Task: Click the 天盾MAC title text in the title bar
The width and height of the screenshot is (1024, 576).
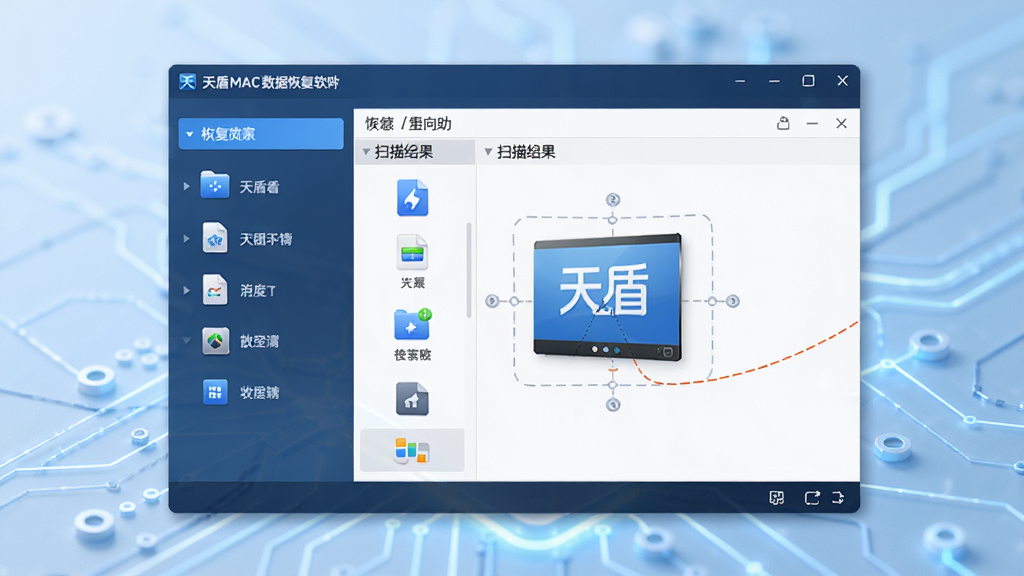Action: pos(270,82)
